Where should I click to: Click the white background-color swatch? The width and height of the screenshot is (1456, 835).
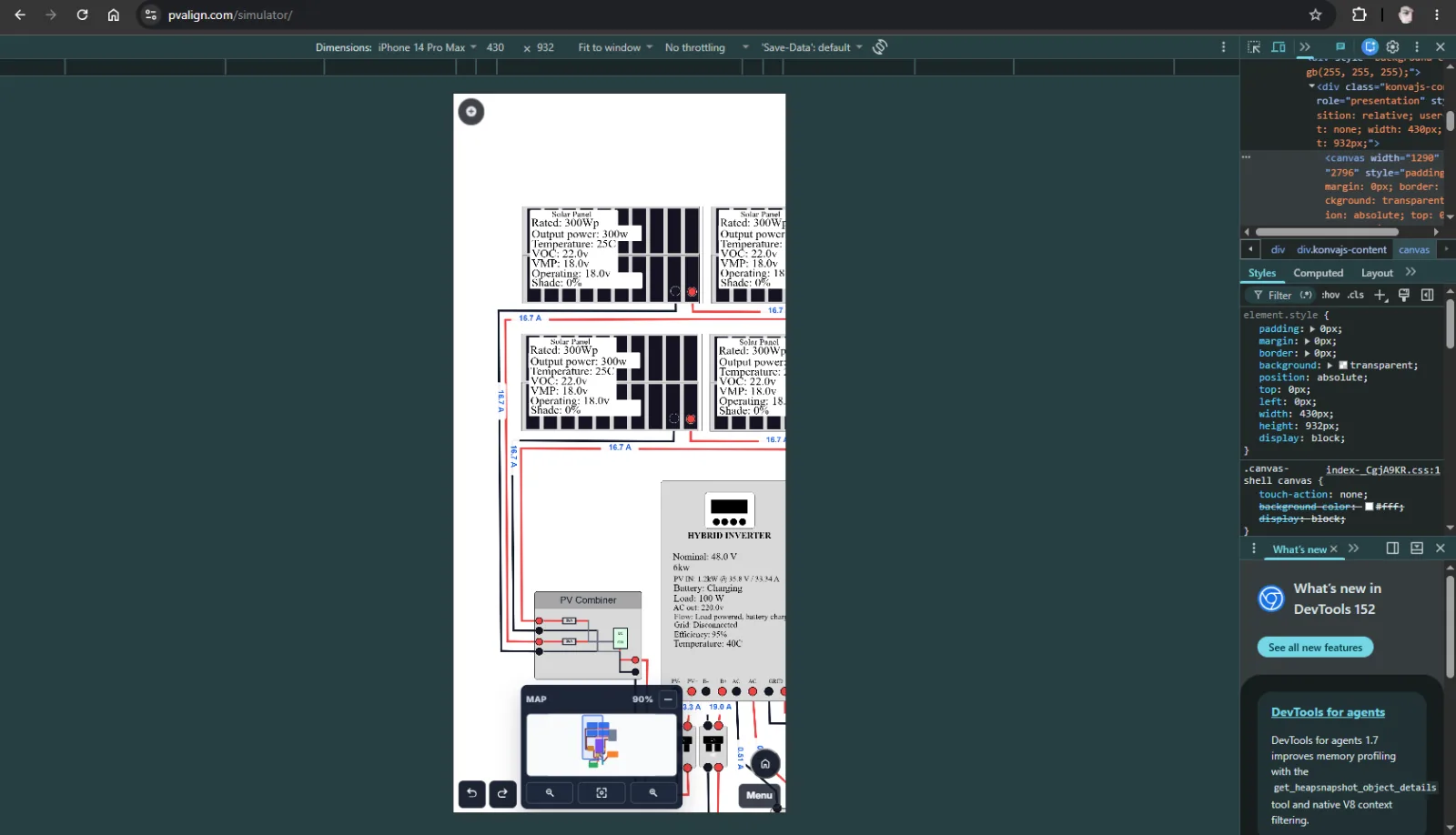(x=1369, y=507)
